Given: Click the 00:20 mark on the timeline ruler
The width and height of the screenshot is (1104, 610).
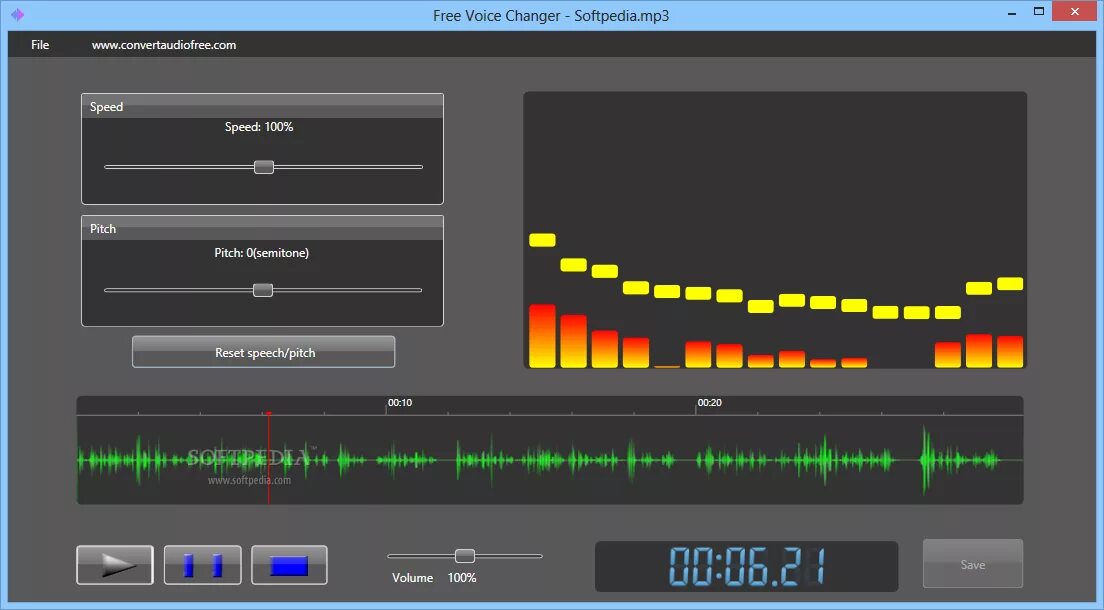Looking at the screenshot, I should [x=710, y=402].
